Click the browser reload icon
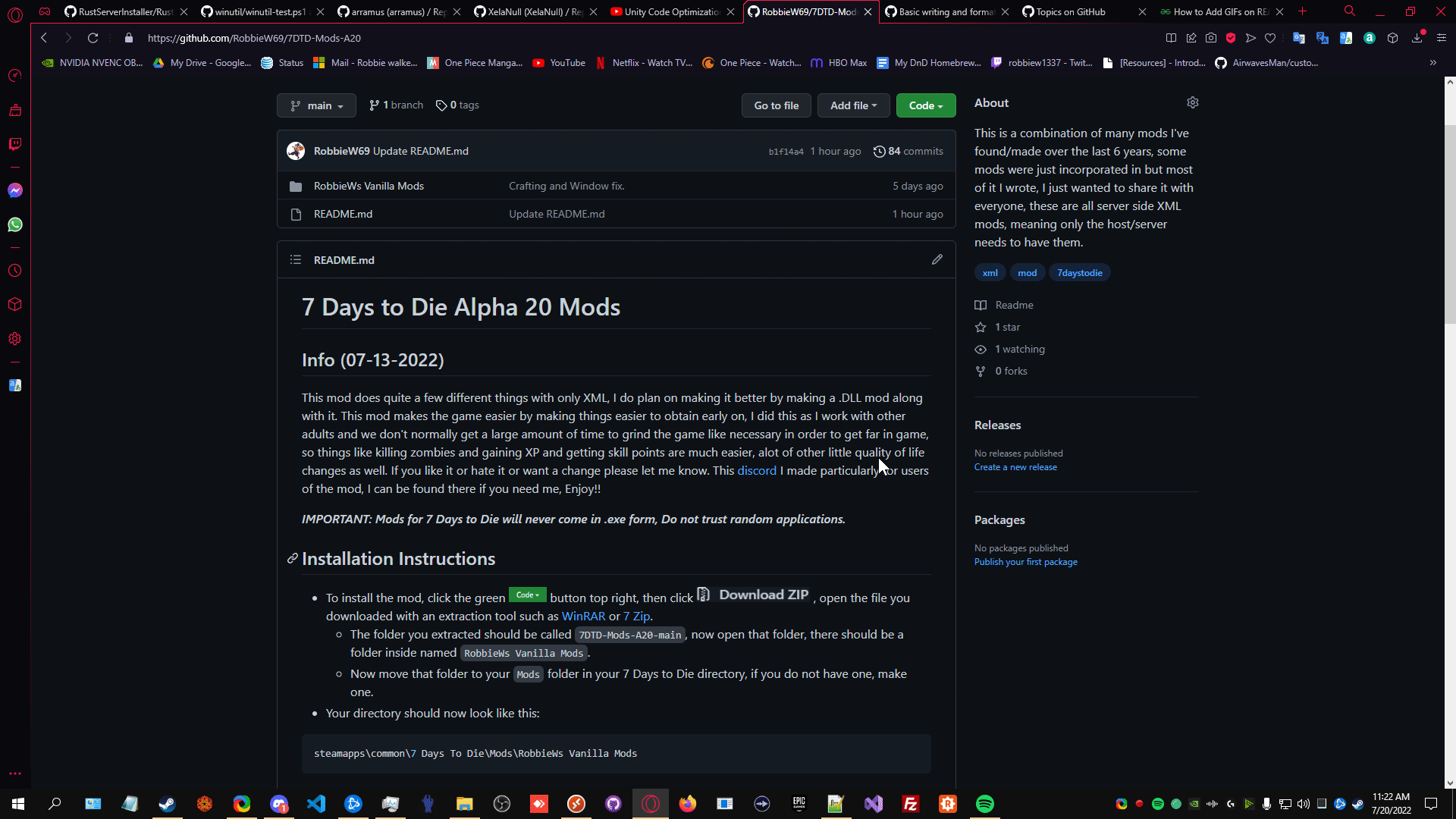The width and height of the screenshot is (1456, 819). click(93, 38)
